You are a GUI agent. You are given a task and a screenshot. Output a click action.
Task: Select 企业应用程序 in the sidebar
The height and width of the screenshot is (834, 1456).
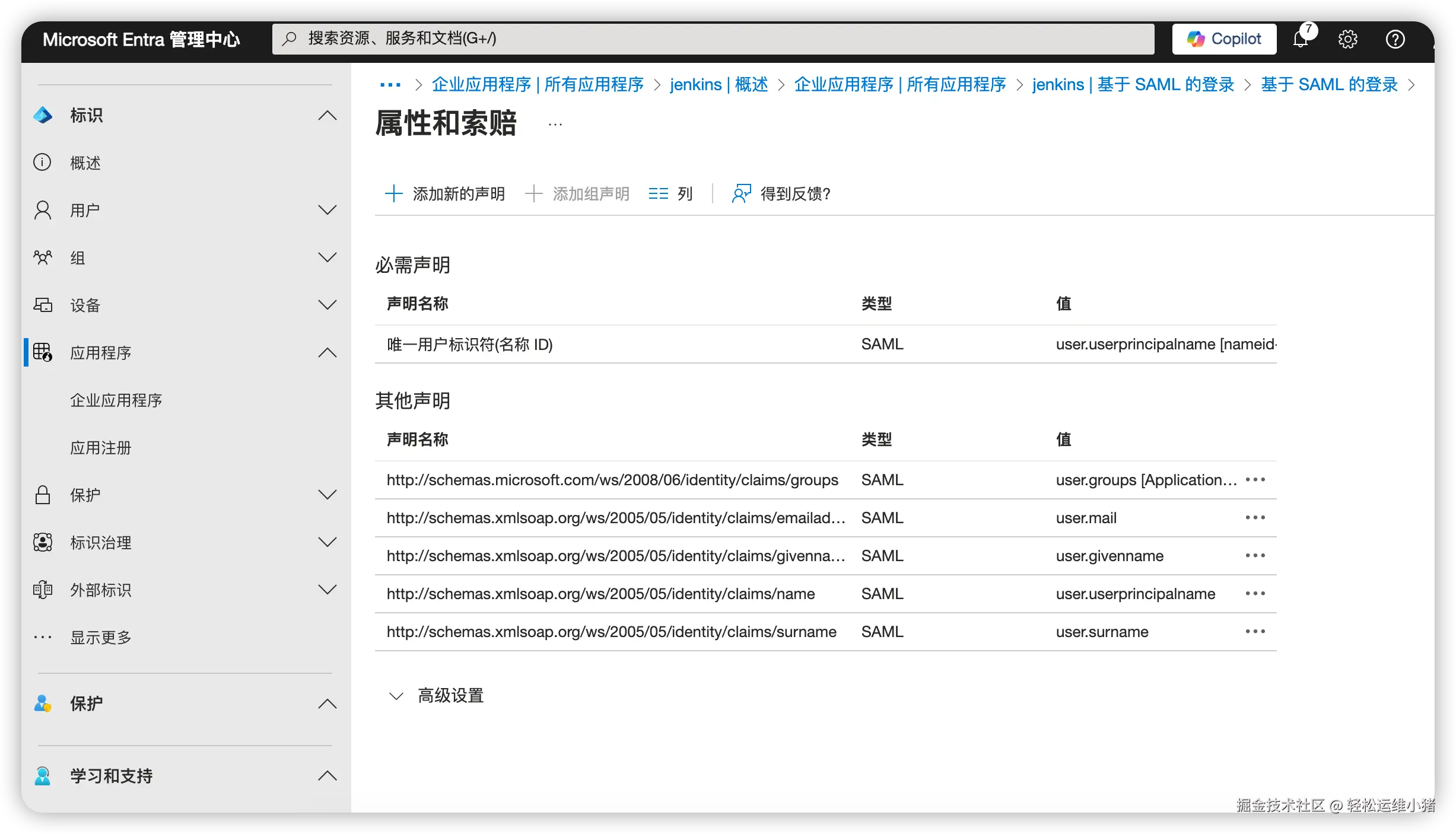[x=116, y=400]
